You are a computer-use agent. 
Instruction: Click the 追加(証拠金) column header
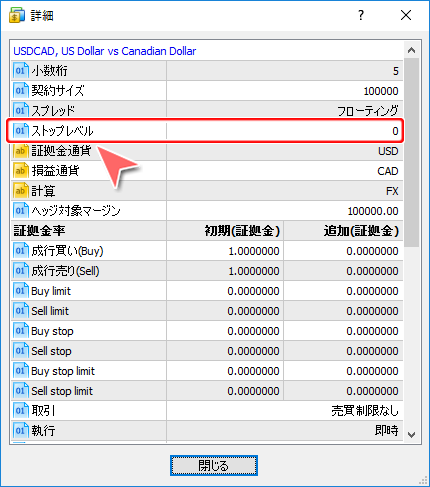coord(361,231)
